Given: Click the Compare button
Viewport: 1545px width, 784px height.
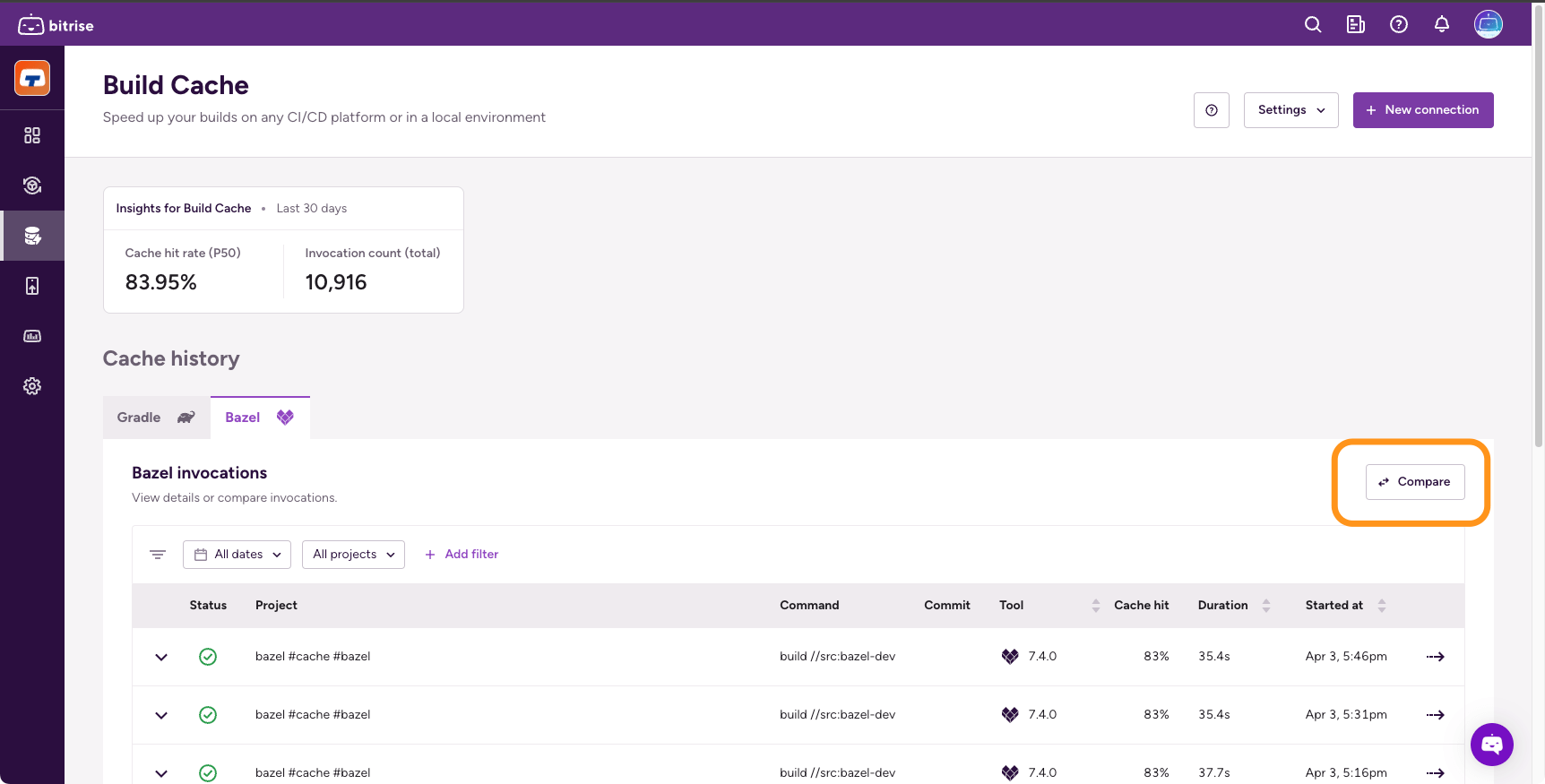Looking at the screenshot, I should 1414,482.
